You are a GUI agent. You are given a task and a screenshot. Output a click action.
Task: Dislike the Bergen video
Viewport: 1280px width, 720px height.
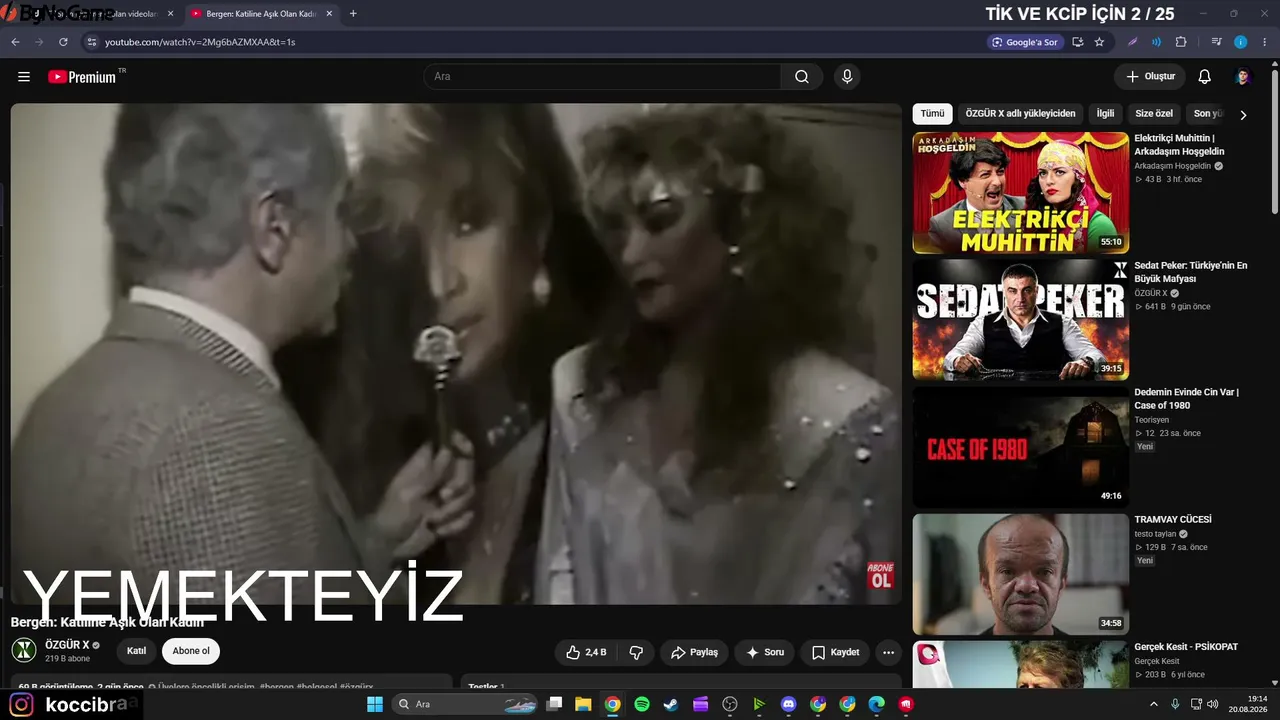click(636, 652)
